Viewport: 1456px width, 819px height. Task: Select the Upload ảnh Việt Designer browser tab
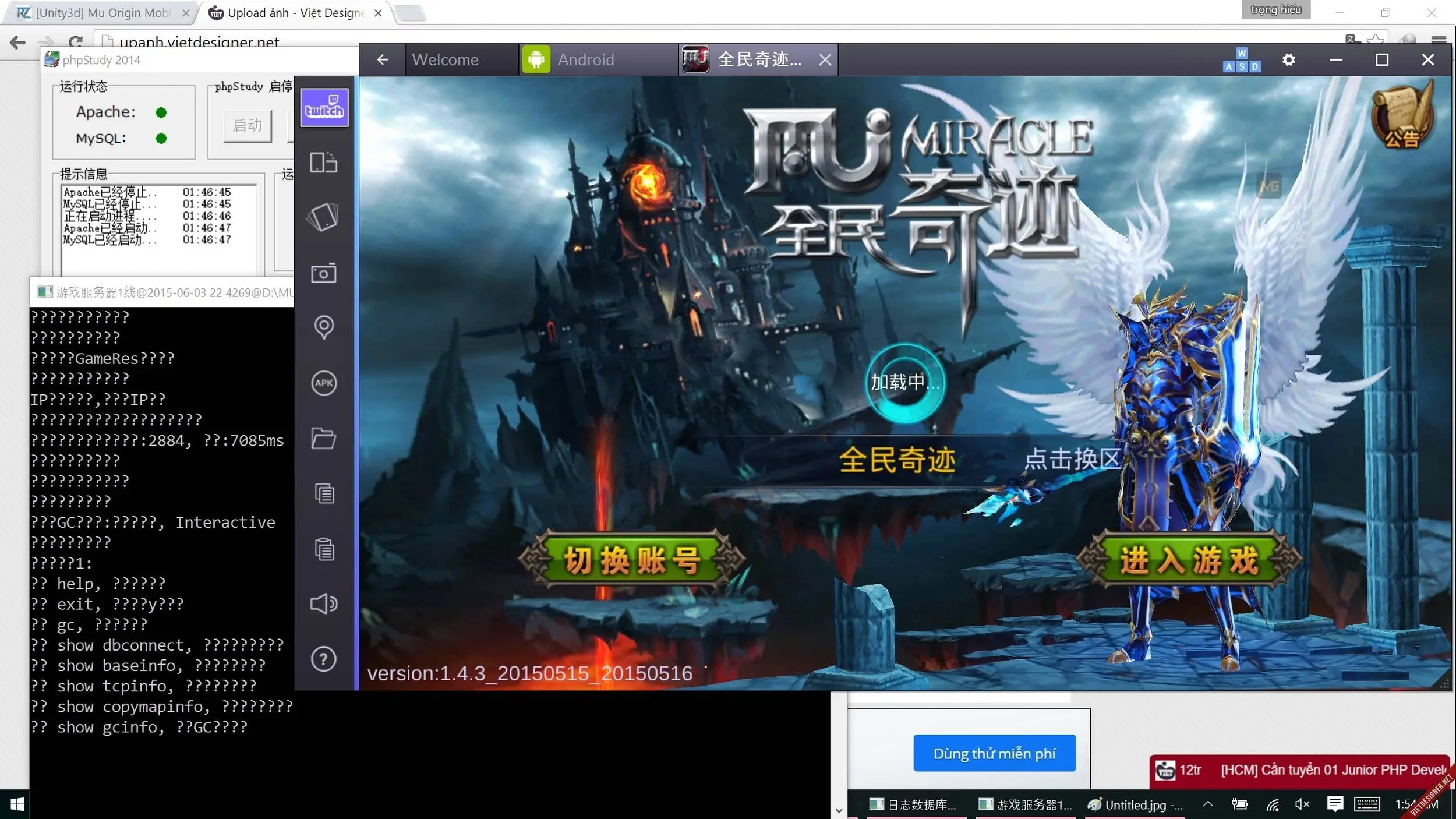coord(295,13)
